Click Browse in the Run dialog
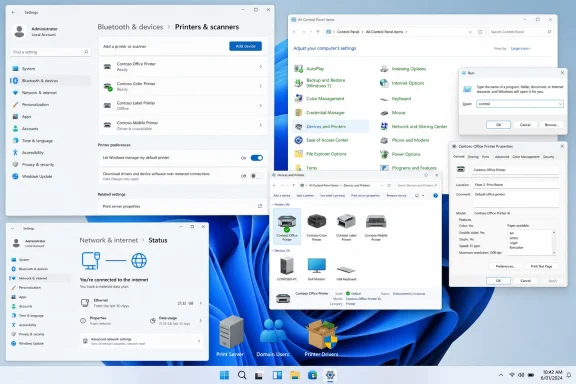576x384 pixels. point(551,125)
